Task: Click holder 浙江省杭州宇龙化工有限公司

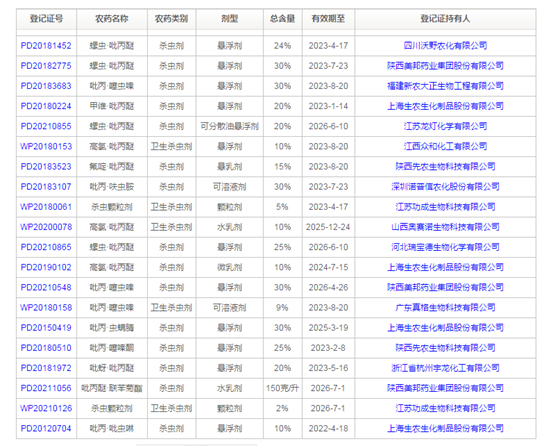Action: tap(445, 368)
